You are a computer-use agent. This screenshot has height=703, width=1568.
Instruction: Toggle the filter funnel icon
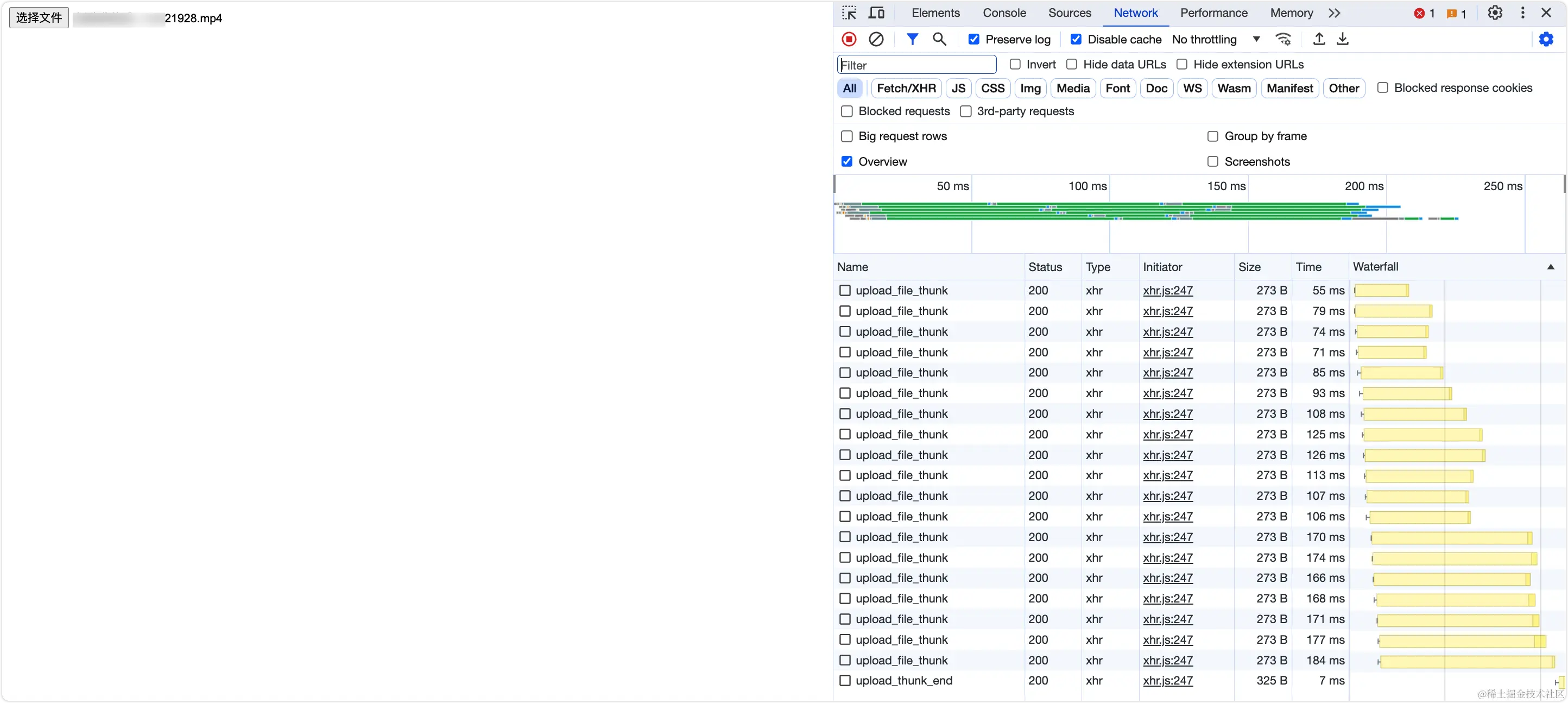click(912, 39)
